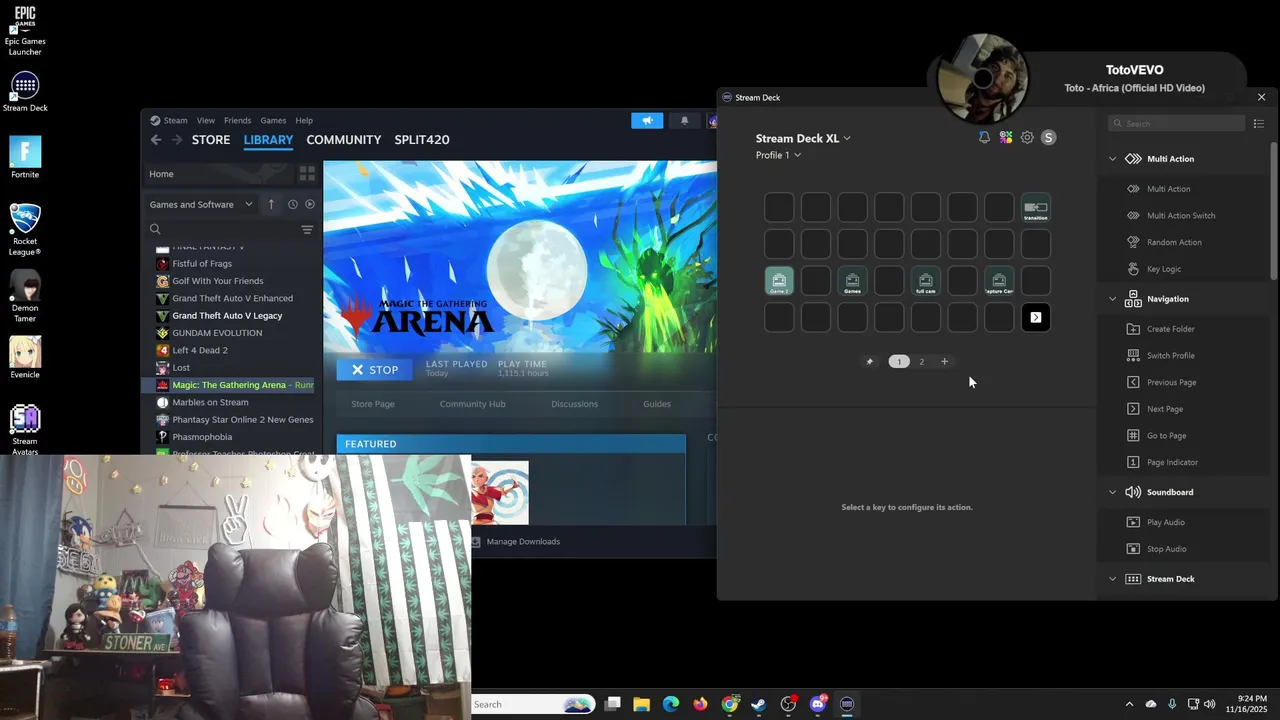Pin the Stream Deck page bar
Viewport: 1280px width, 720px height.
coord(869,362)
